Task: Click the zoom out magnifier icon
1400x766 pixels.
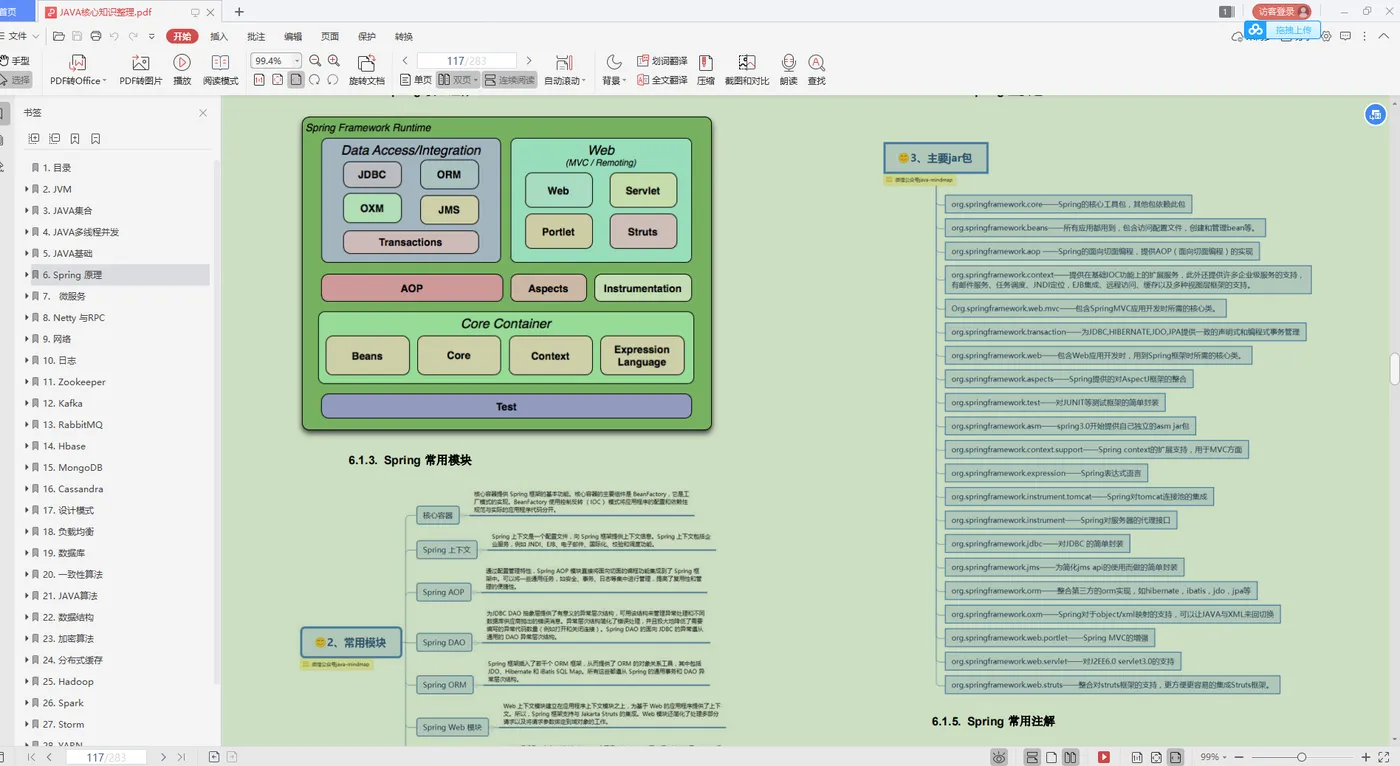Action: pyautogui.click(x=316, y=61)
